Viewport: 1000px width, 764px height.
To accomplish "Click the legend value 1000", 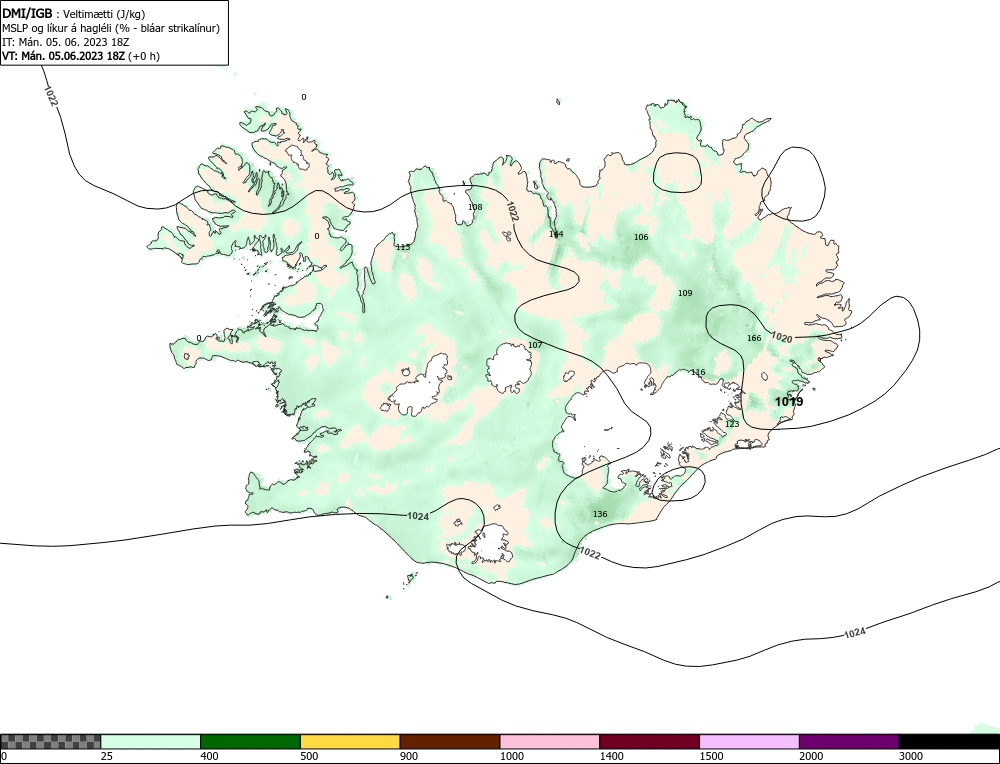I will [511, 756].
